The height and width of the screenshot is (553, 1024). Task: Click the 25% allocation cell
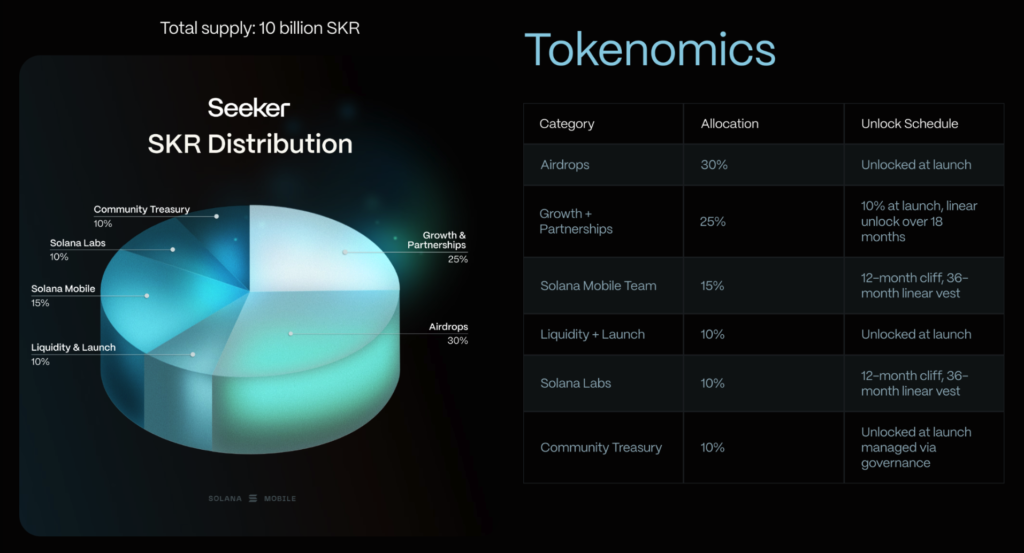pos(713,221)
